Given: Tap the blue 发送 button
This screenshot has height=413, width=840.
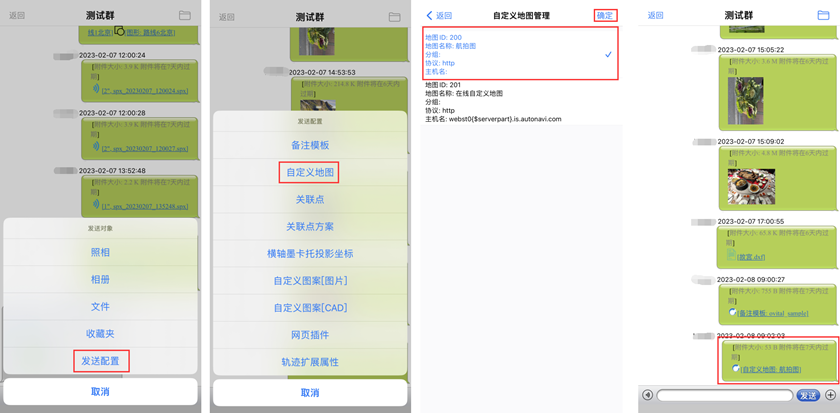Looking at the screenshot, I should [x=808, y=395].
